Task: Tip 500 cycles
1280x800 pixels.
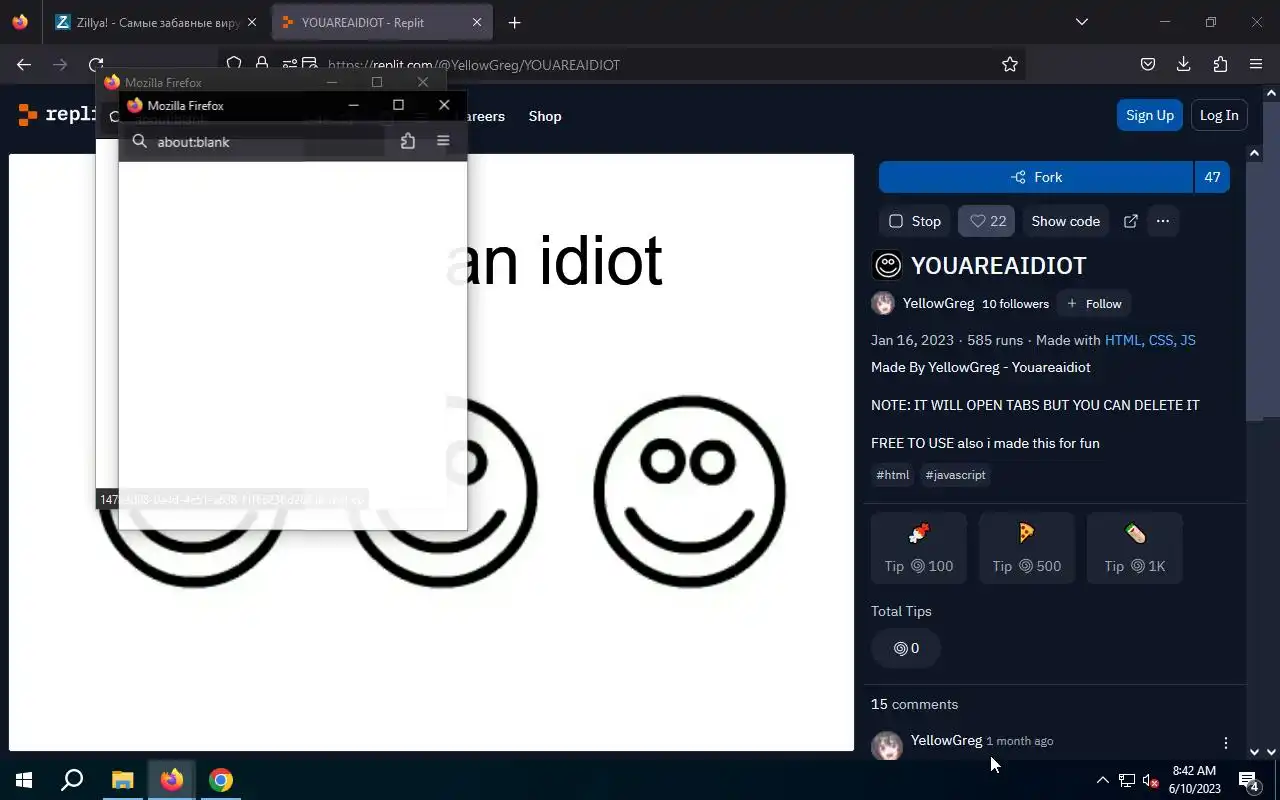Action: tap(1027, 548)
